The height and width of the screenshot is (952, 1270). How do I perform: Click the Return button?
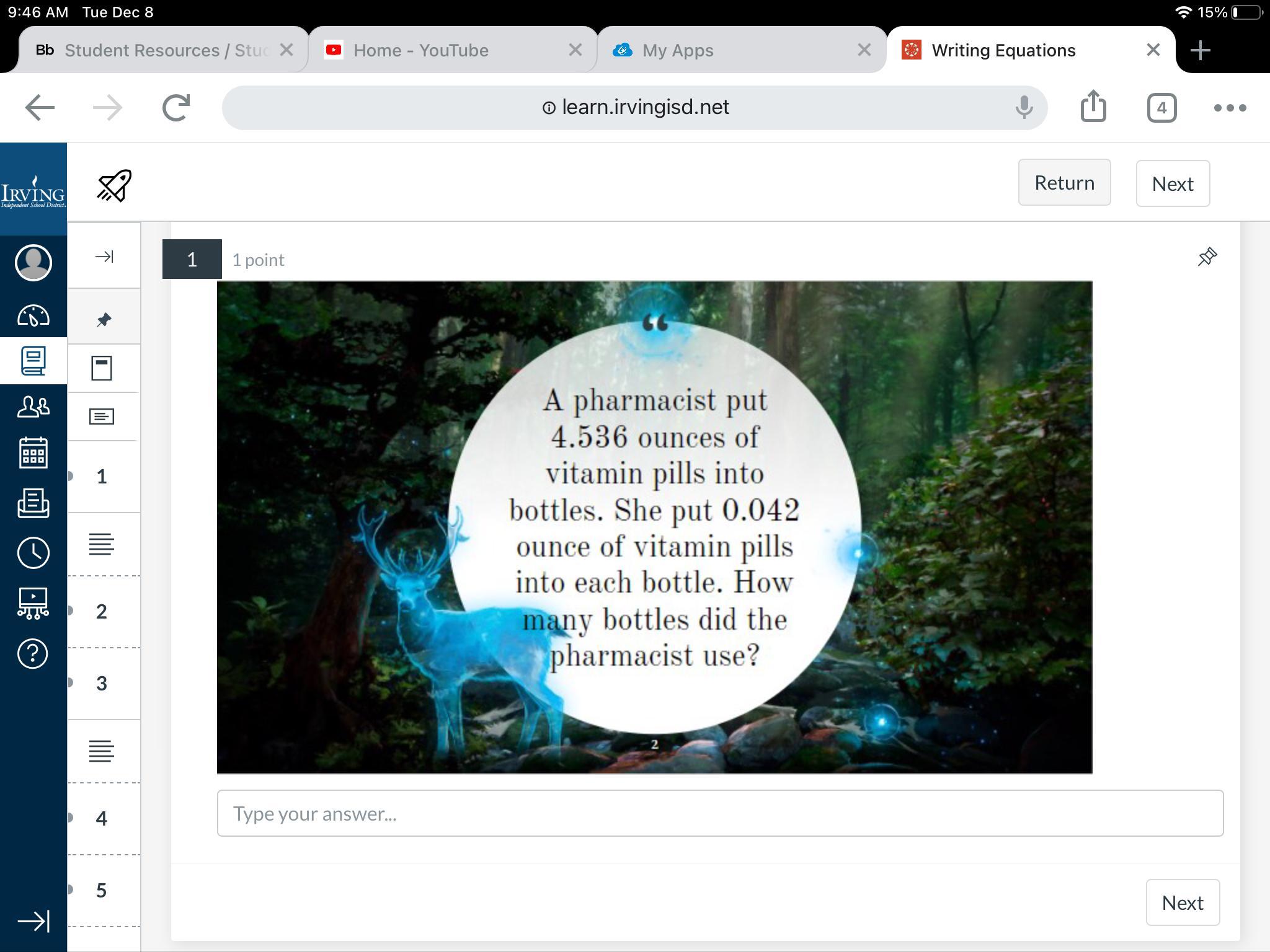click(1064, 183)
